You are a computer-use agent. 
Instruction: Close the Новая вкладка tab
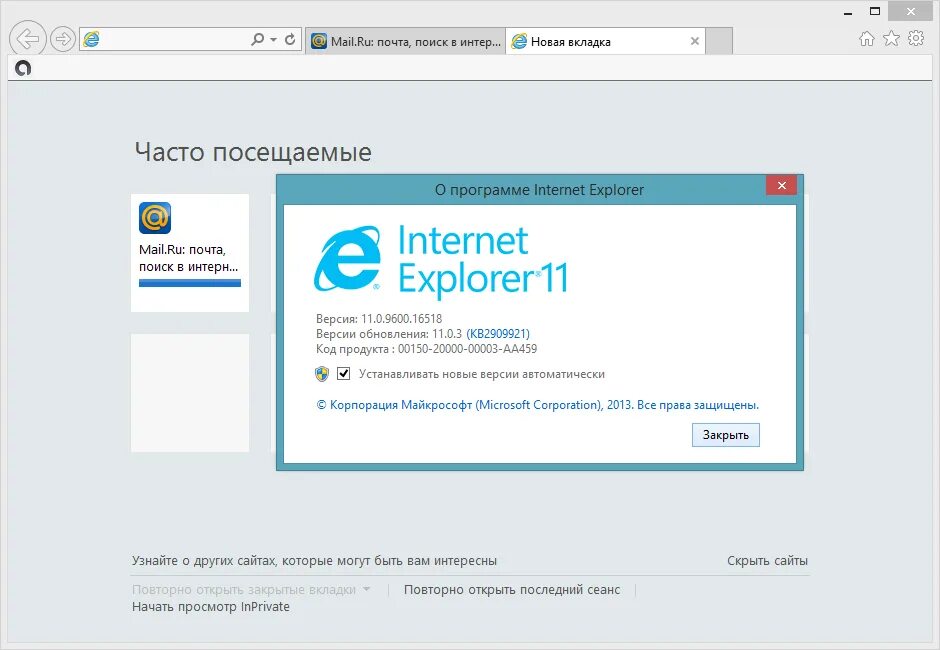694,41
